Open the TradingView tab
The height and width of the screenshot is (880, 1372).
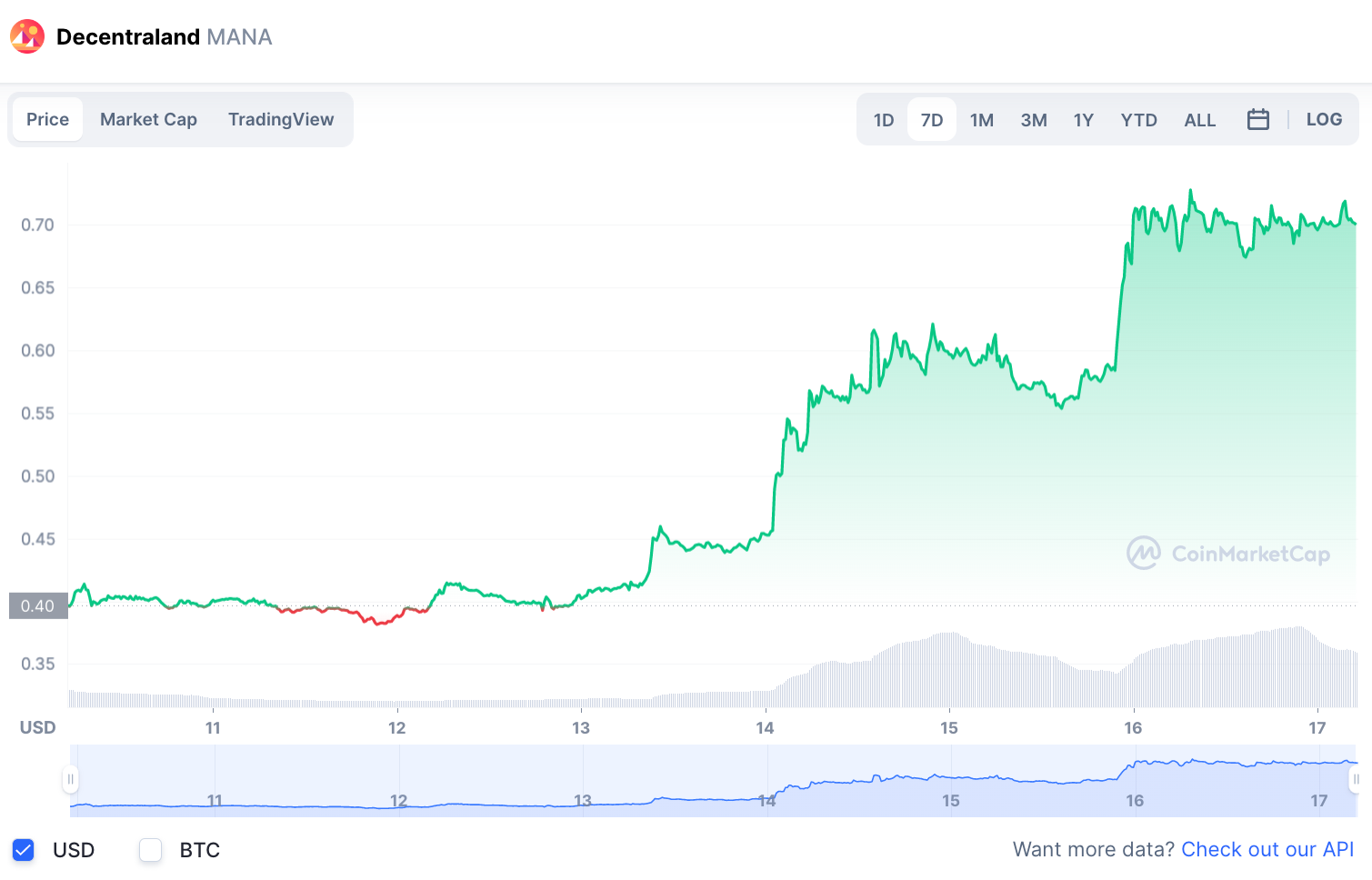click(x=281, y=119)
